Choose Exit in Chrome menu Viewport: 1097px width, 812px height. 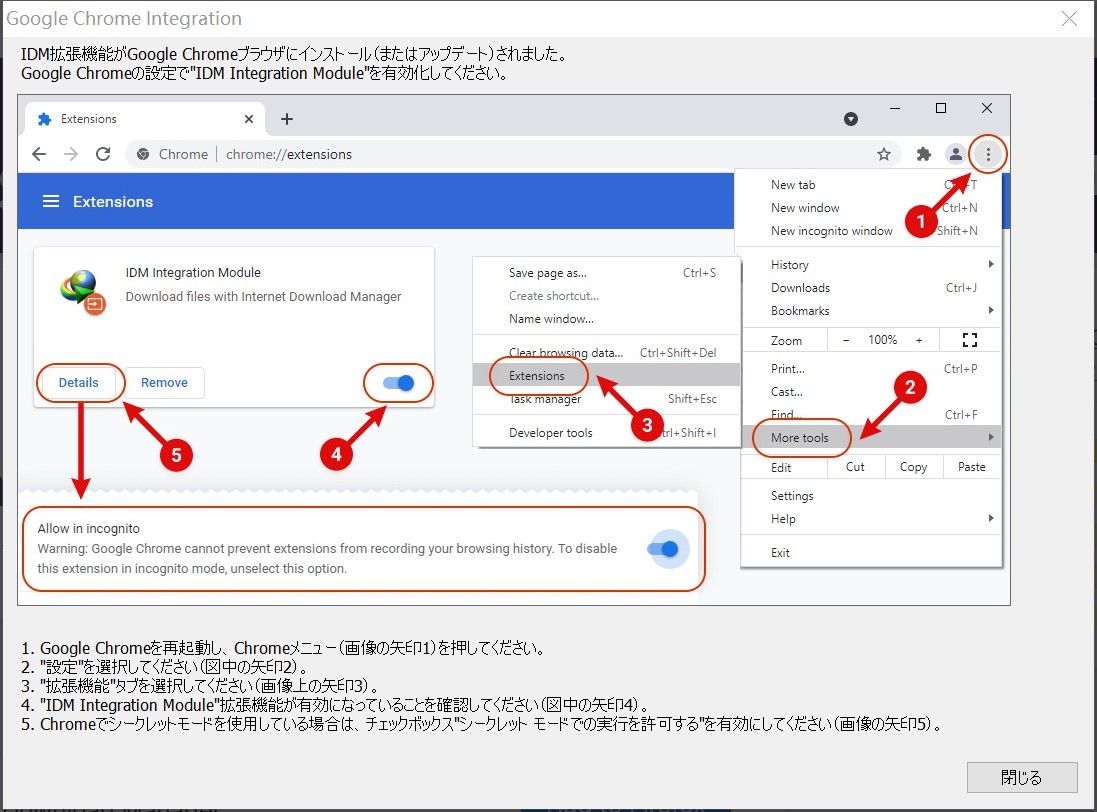[780, 553]
